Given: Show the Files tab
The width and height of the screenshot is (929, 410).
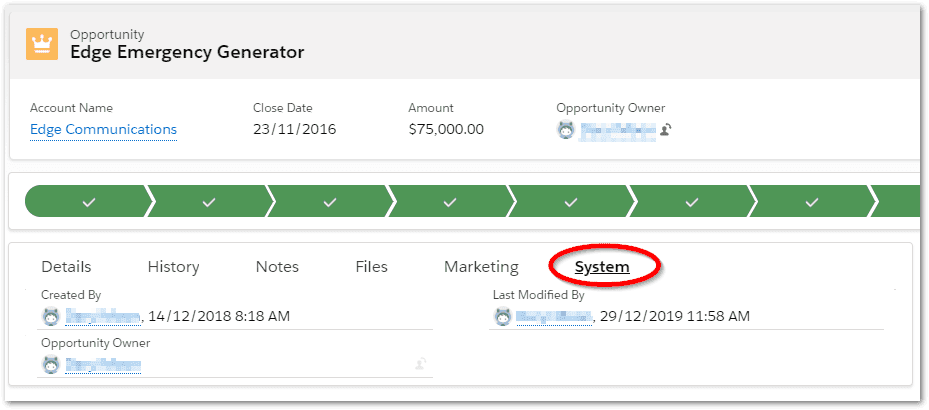Looking at the screenshot, I should pyautogui.click(x=371, y=267).
